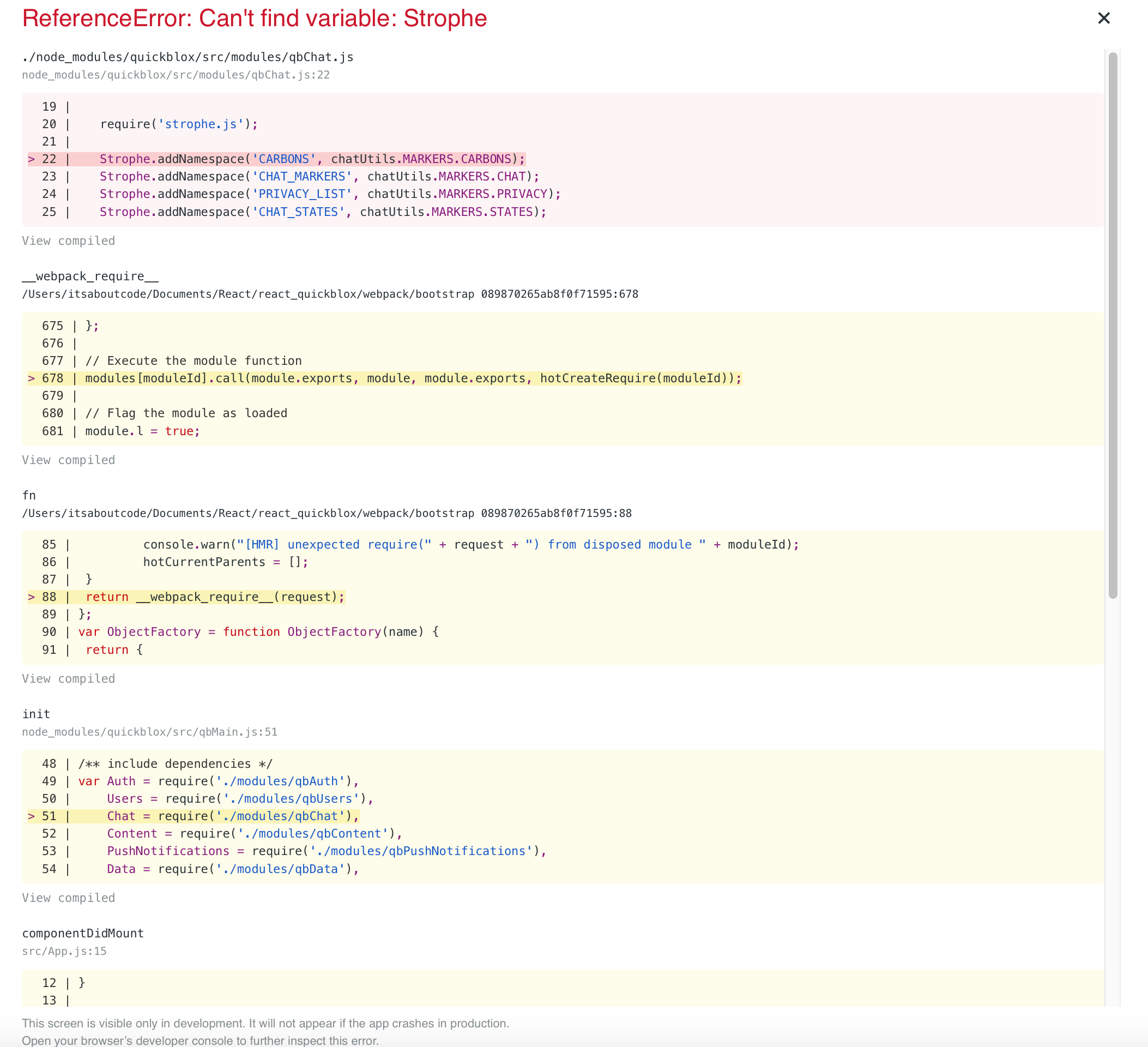Click the highlighted line 88 return __webpack_require__
Screen dimensions: 1148x1047
(x=215, y=597)
